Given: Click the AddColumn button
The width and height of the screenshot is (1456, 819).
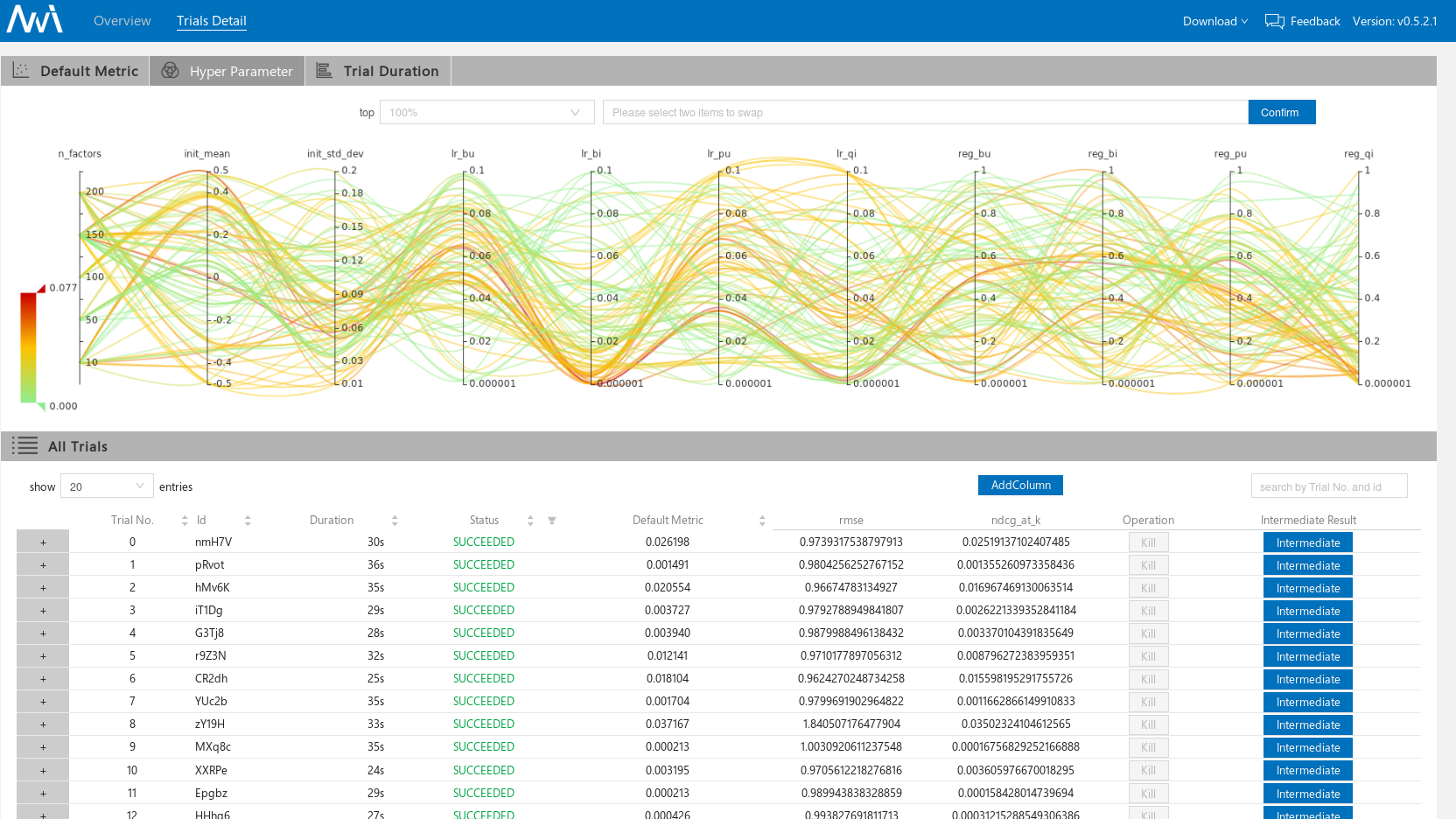Looking at the screenshot, I should [x=1020, y=485].
